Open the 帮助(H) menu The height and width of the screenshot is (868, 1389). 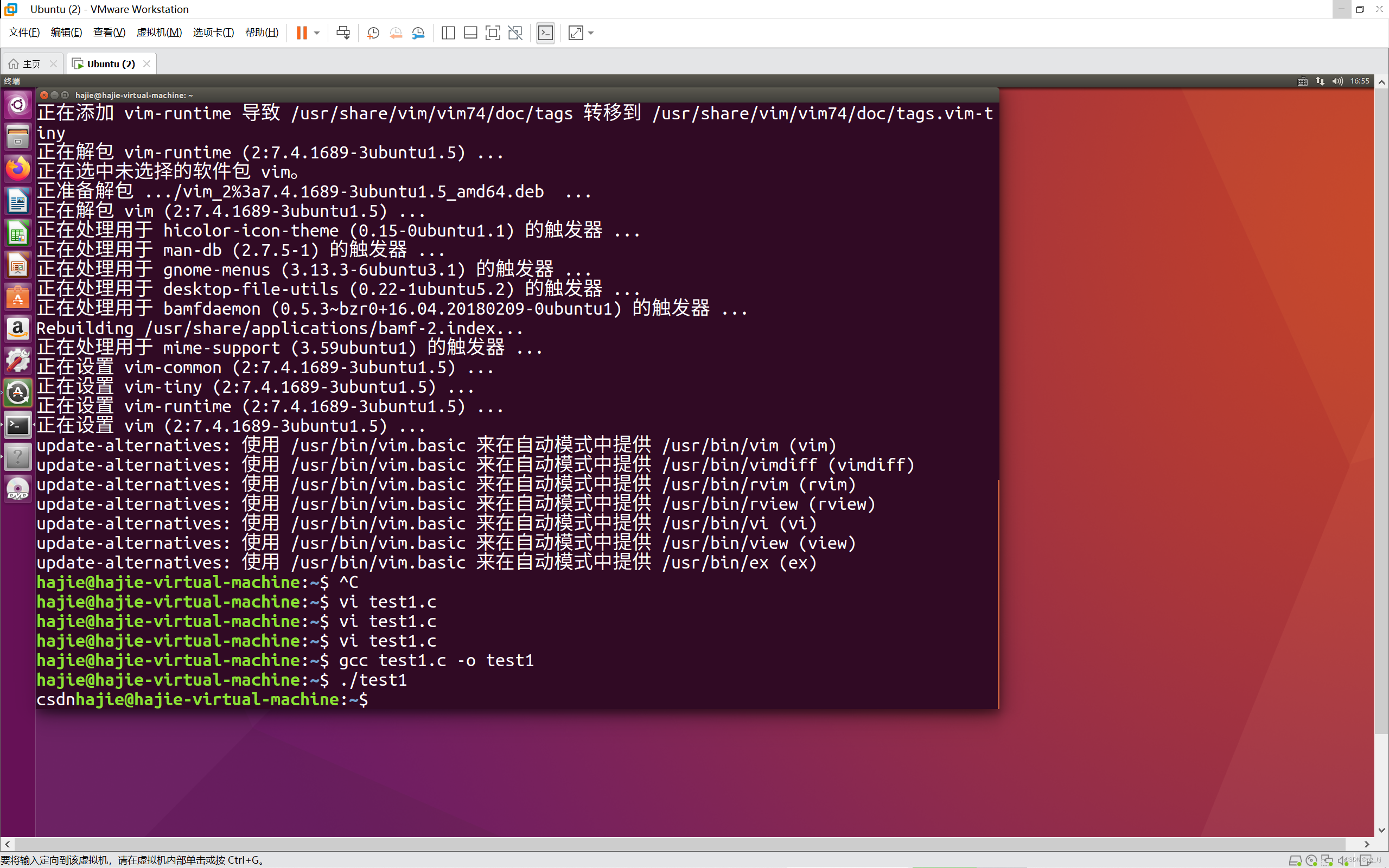point(262,32)
